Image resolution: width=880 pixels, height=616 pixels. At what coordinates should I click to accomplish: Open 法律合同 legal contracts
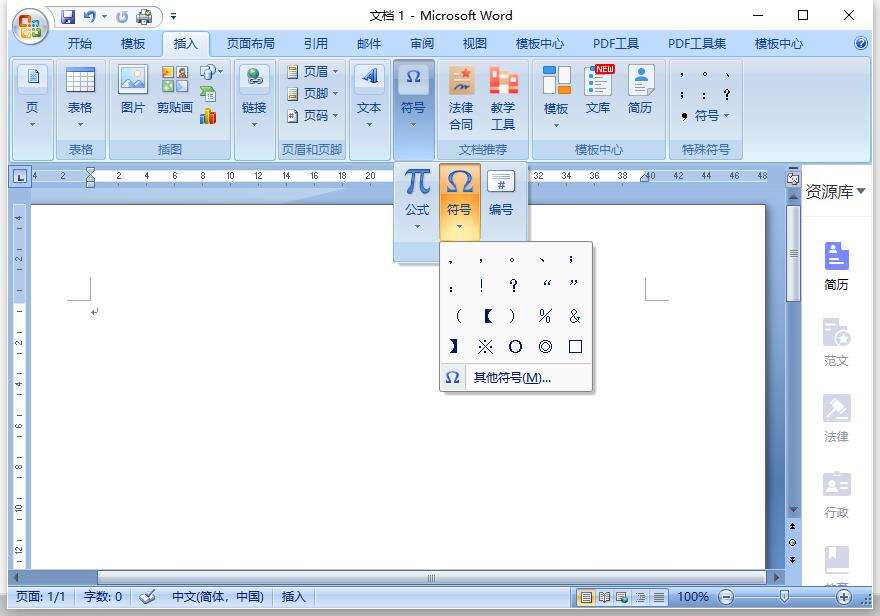(x=461, y=98)
